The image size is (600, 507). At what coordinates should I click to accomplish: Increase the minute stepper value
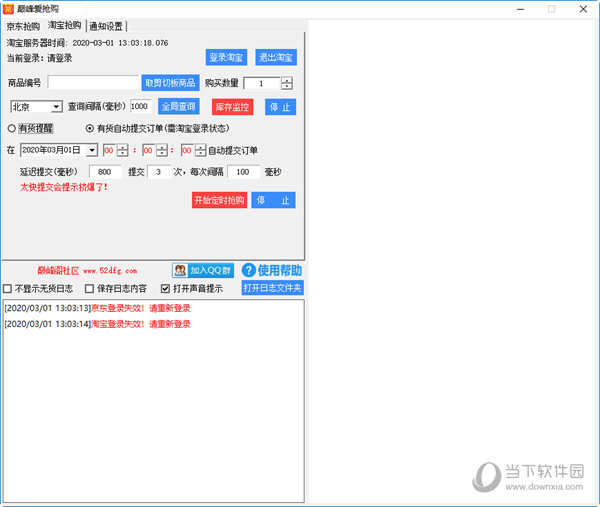[x=162, y=147]
